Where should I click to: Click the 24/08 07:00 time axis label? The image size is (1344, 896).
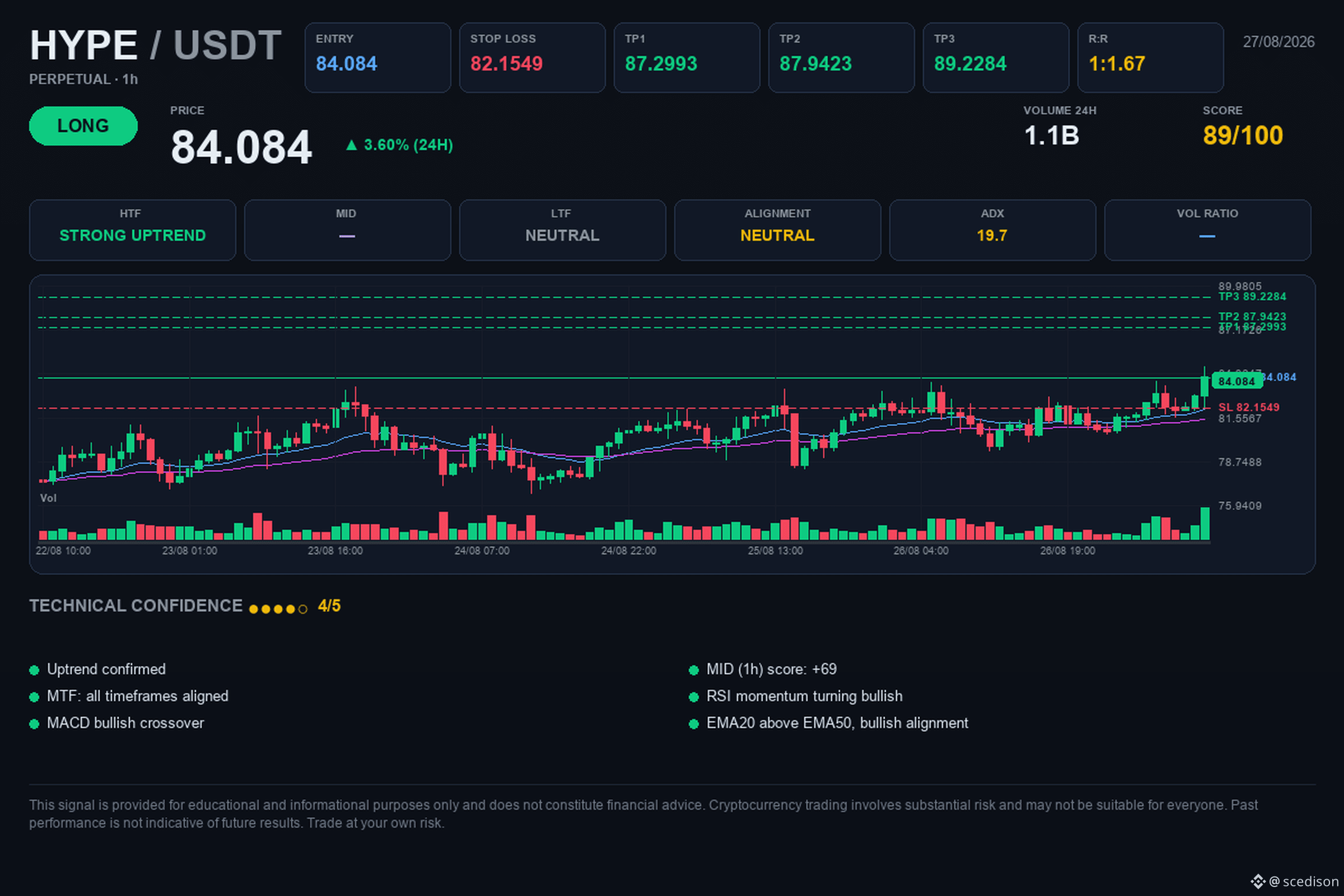482,551
